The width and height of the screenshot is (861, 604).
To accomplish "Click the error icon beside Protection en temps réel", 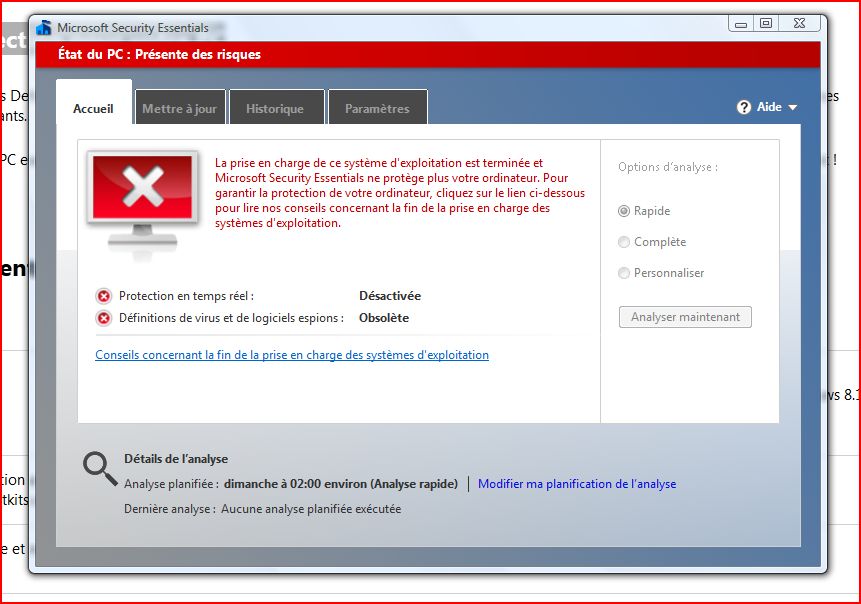I will coord(104,297).
